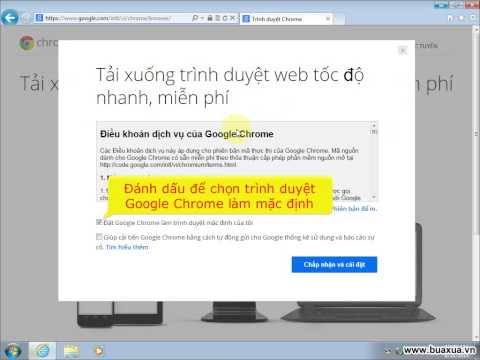
Task: Open the IE Tools gear icon
Action: coord(473,18)
